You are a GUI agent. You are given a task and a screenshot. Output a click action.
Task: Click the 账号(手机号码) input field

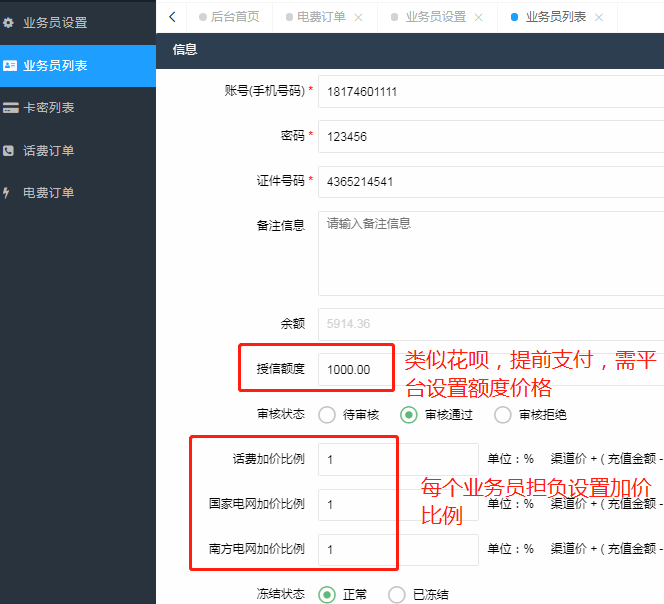click(x=491, y=91)
